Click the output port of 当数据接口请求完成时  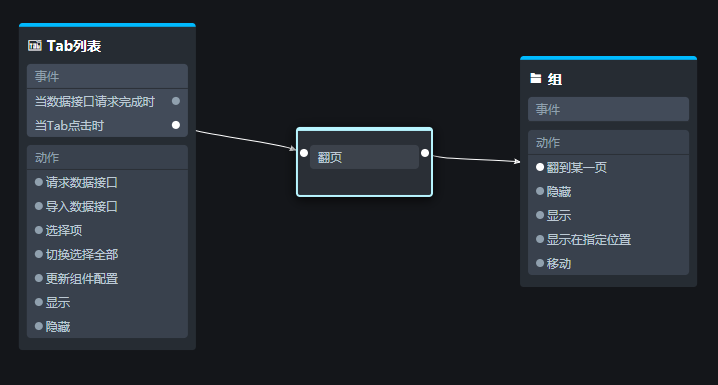click(176, 101)
